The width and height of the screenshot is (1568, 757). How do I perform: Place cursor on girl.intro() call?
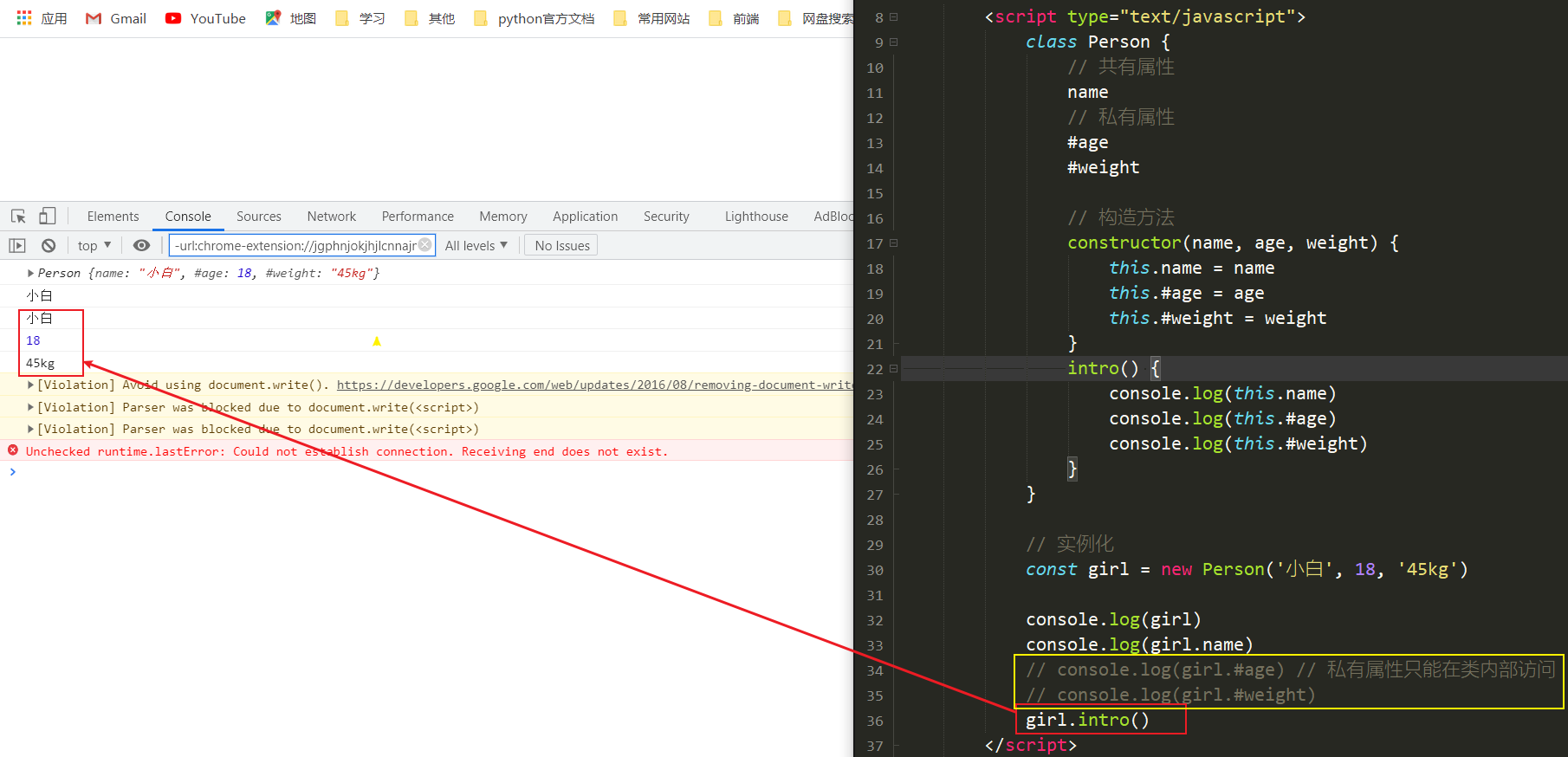pos(1087,720)
